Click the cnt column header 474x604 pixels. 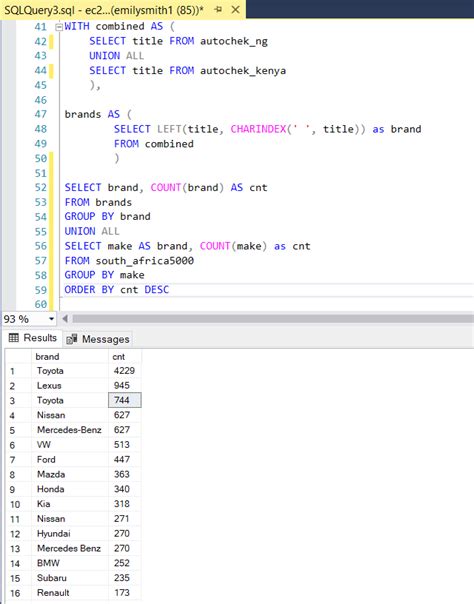[x=125, y=356]
